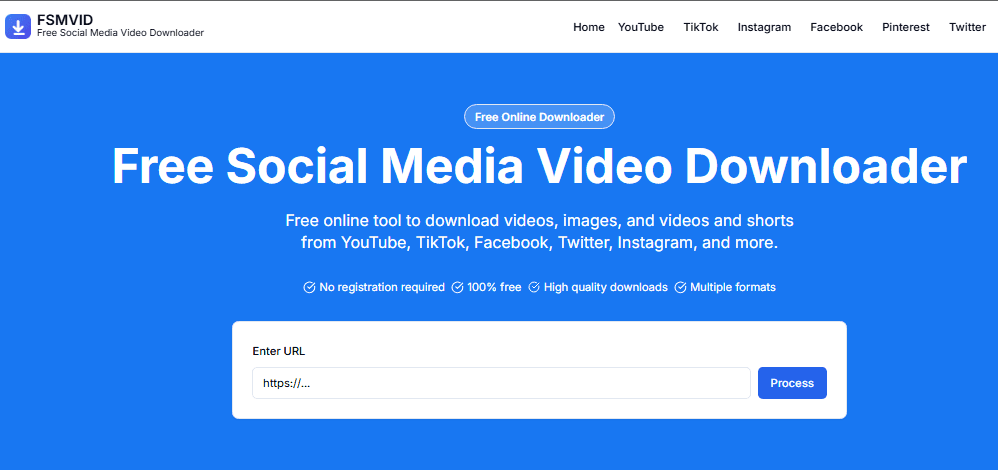Click the checkmark icon beside 100% free
The width and height of the screenshot is (998, 470).
457,287
